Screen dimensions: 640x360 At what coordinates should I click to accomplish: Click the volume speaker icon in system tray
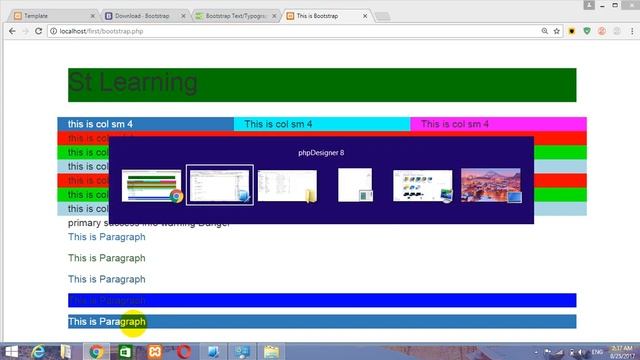tap(581, 352)
